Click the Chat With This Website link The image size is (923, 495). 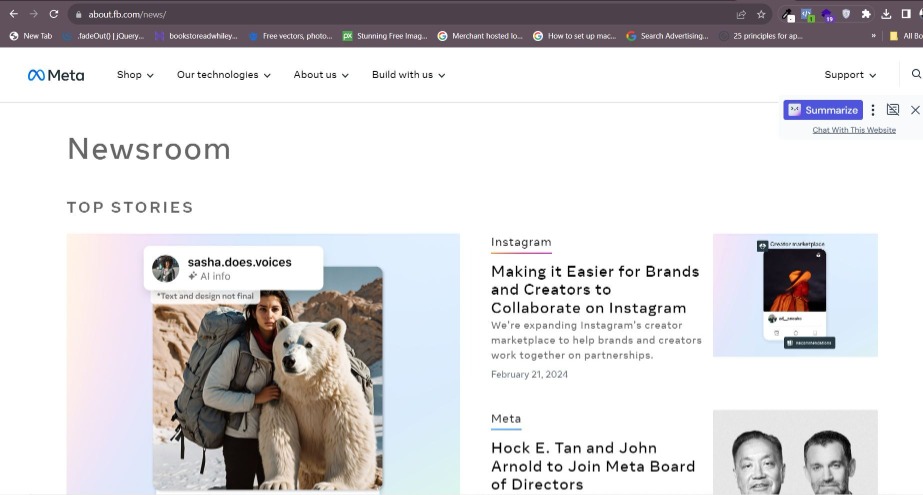(x=854, y=130)
